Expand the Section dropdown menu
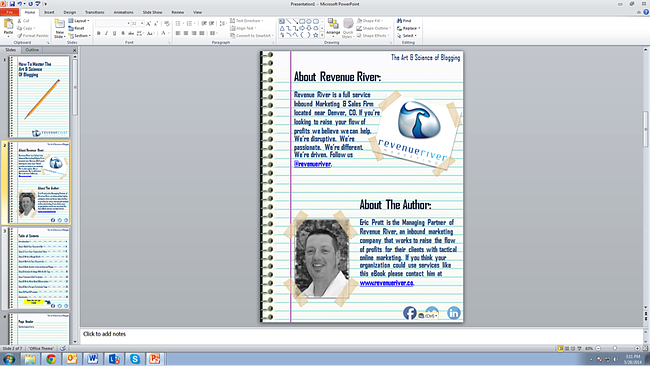Screen dimensions: 650x366 tap(80, 36)
